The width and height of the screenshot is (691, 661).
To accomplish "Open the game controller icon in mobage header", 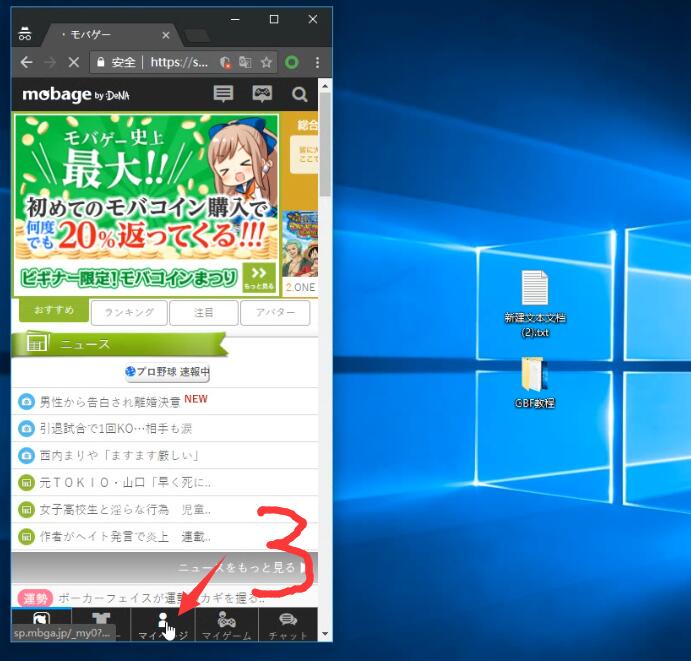I will (x=262, y=94).
